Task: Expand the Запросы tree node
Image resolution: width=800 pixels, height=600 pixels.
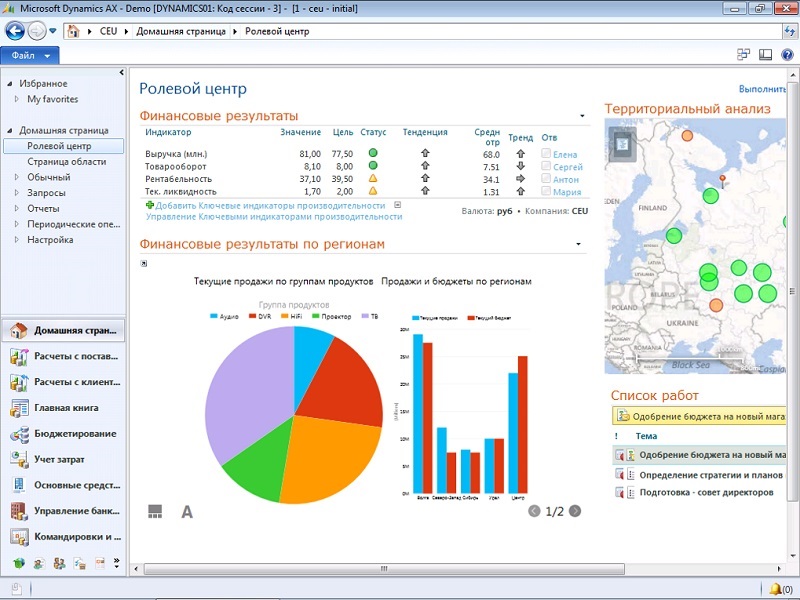Action: click(16, 193)
